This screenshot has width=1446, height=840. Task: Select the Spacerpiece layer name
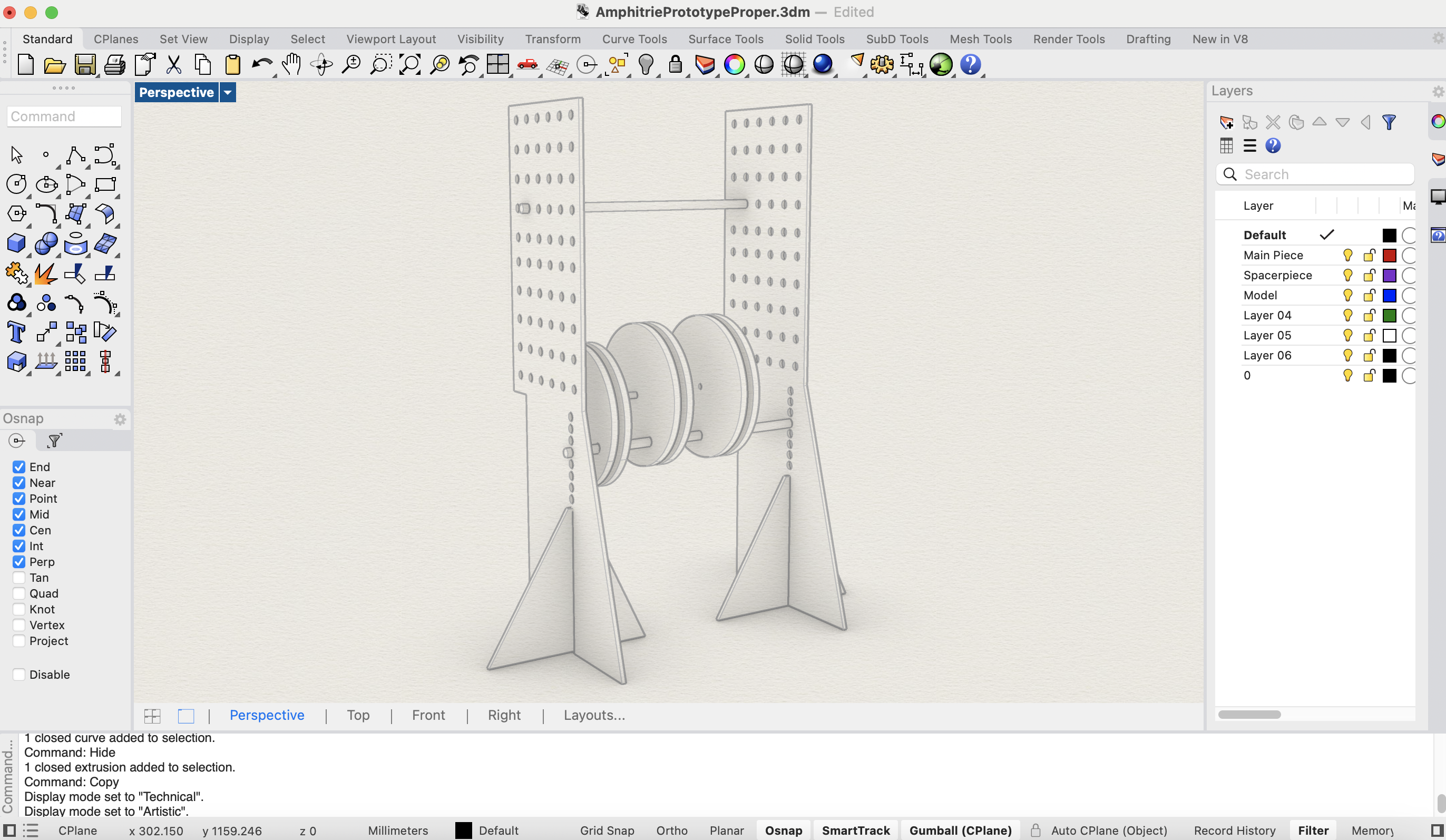pos(1277,276)
